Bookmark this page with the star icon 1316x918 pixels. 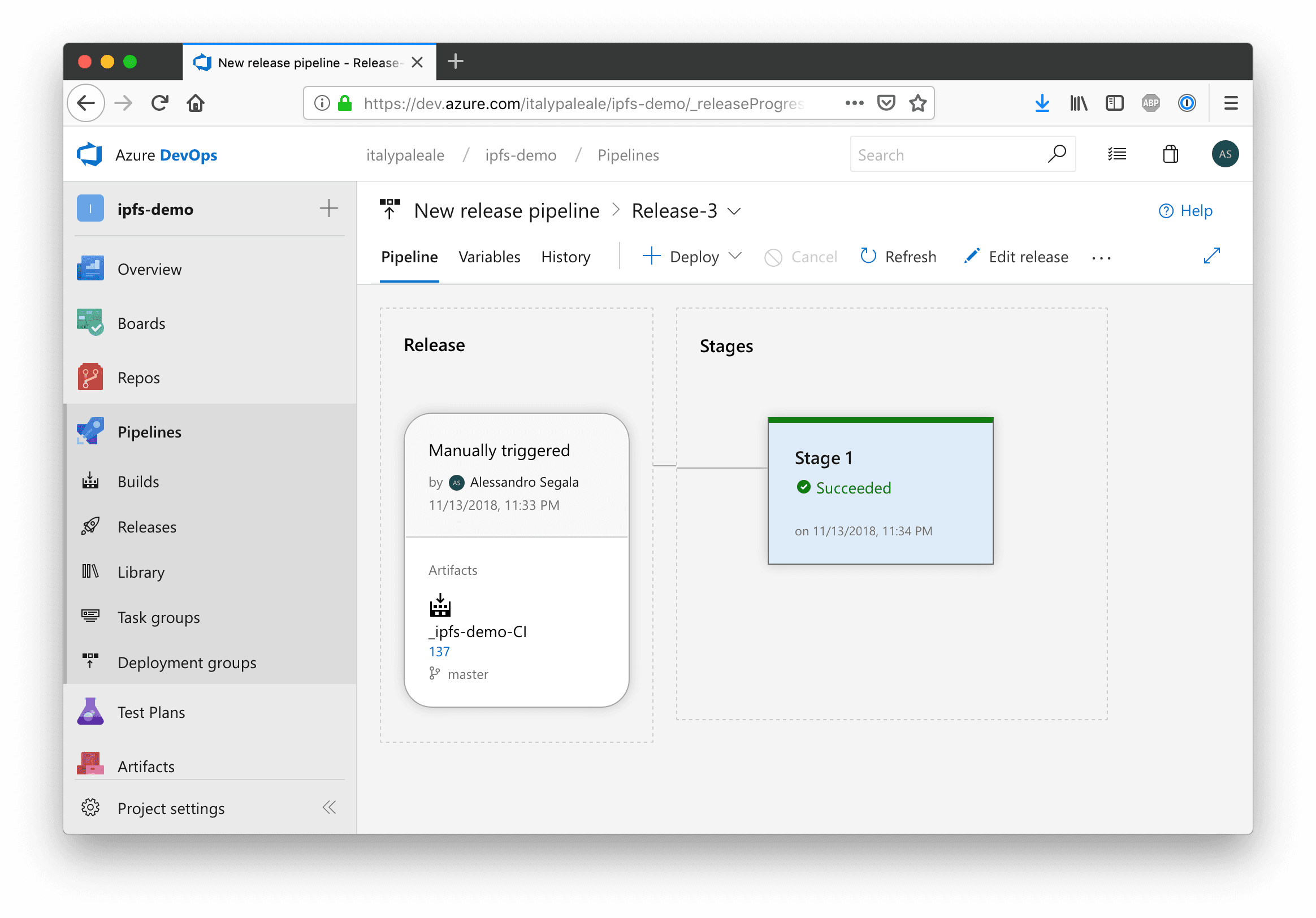pyautogui.click(x=917, y=103)
